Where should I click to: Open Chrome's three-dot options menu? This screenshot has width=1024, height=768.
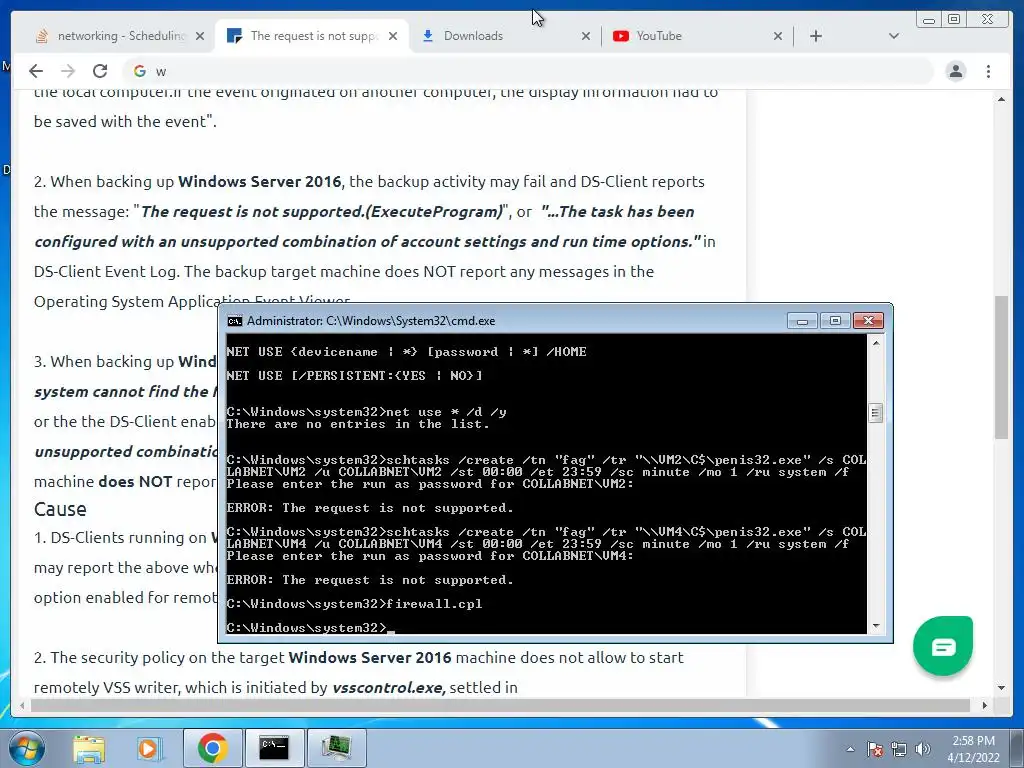click(x=988, y=71)
